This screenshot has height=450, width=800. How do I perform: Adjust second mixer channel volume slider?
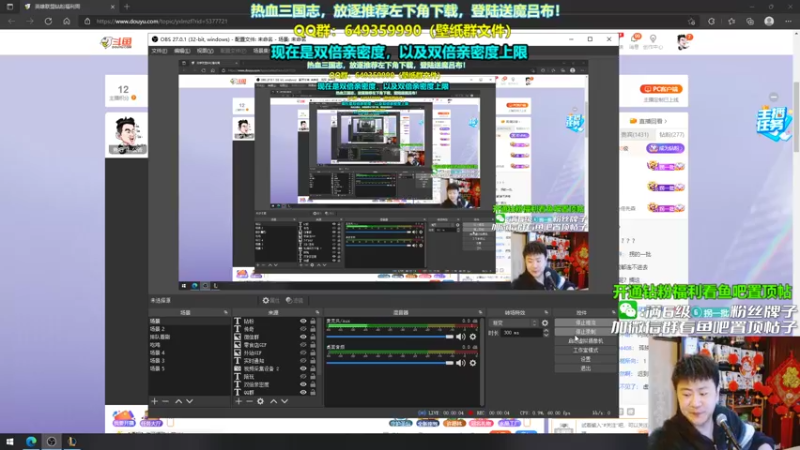point(390,363)
